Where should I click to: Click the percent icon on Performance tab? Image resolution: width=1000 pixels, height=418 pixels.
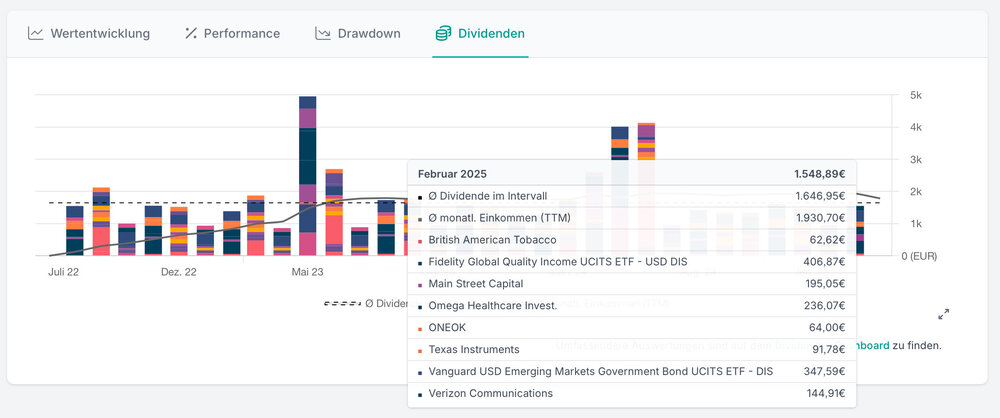click(x=191, y=34)
